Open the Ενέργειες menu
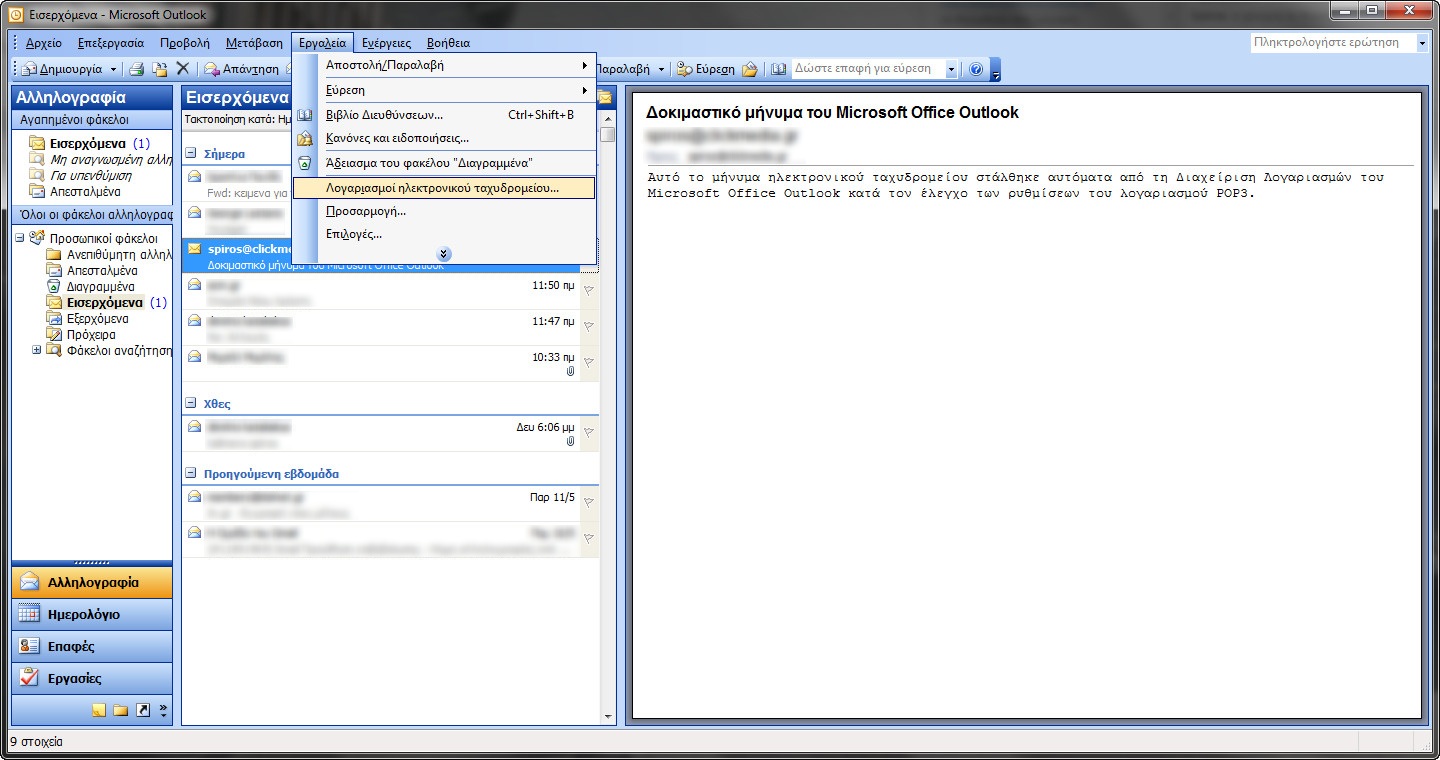The height and width of the screenshot is (760, 1440). pyautogui.click(x=387, y=43)
